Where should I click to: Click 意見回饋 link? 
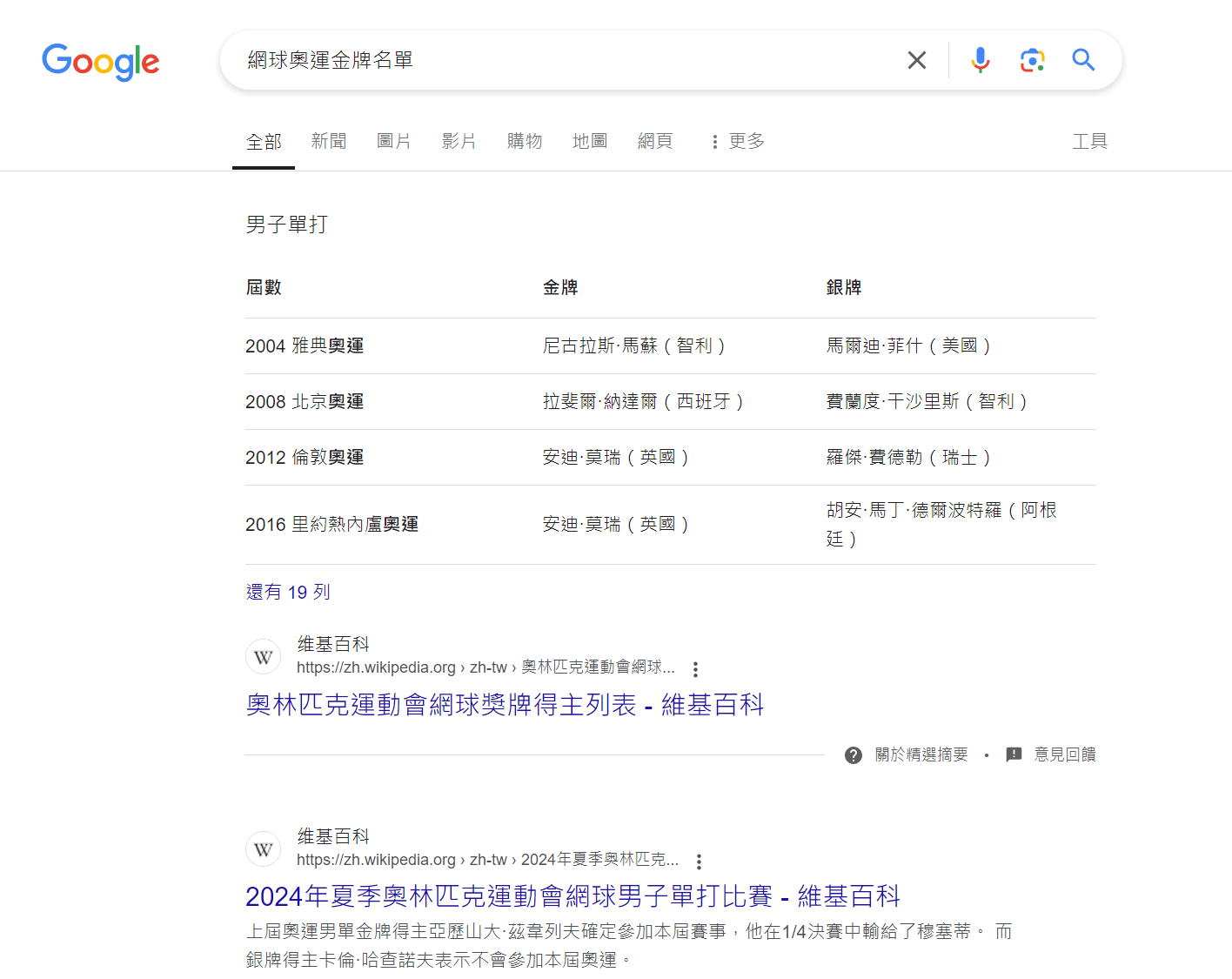[1065, 754]
